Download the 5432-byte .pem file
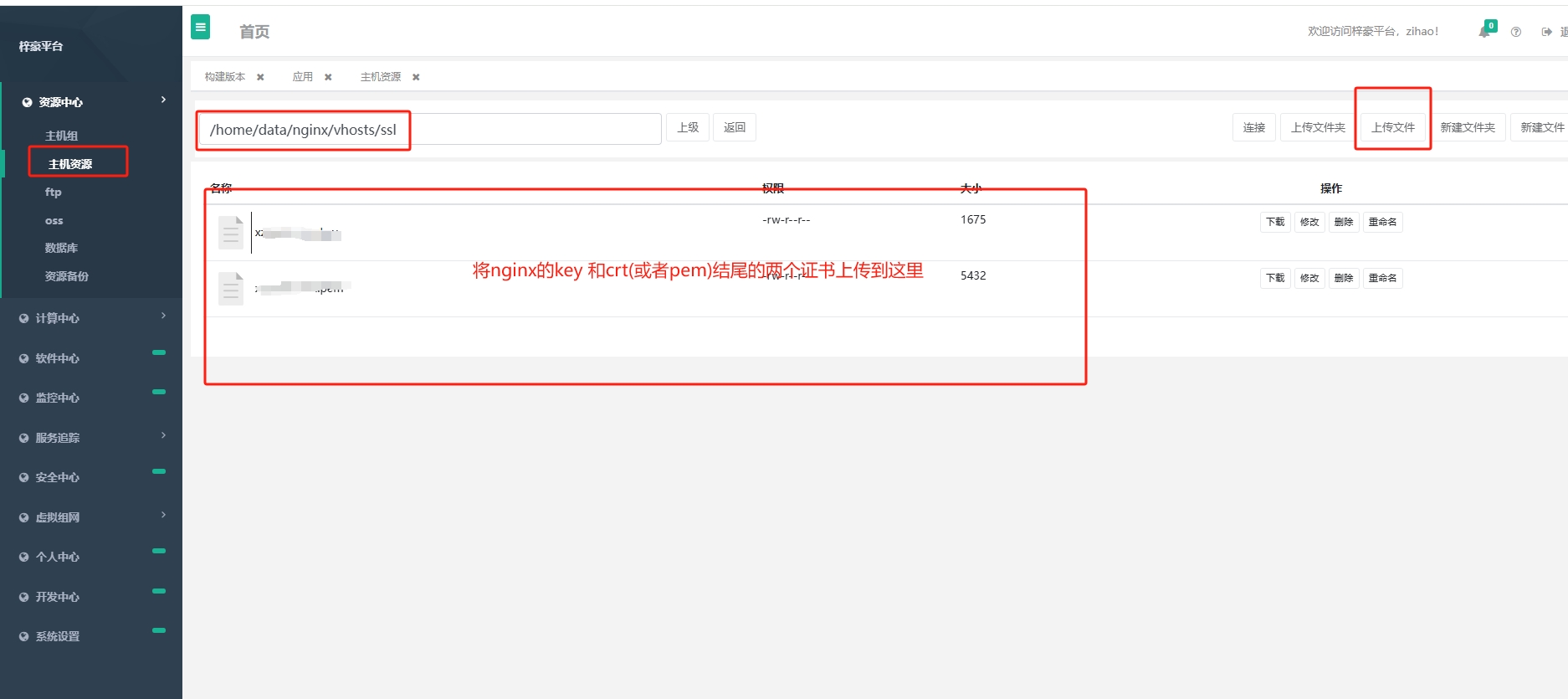Viewport: 1568px width, 699px height. (x=1275, y=278)
